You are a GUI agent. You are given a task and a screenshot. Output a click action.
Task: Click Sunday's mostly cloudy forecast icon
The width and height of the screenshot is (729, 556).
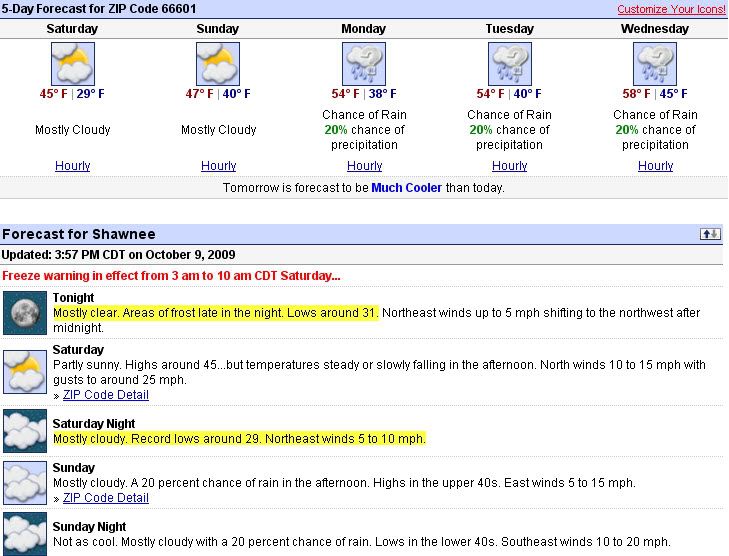pyautogui.click(x=218, y=64)
